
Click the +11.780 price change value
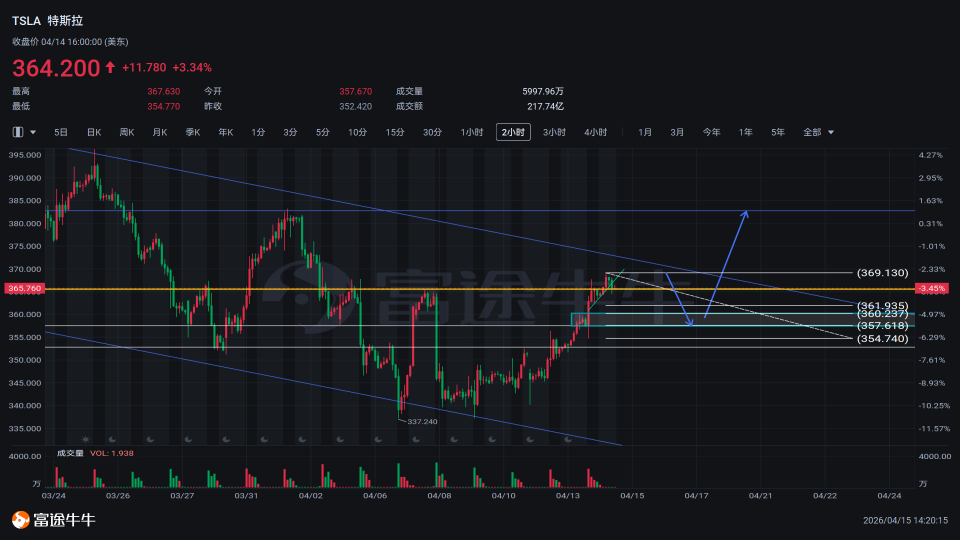144,67
